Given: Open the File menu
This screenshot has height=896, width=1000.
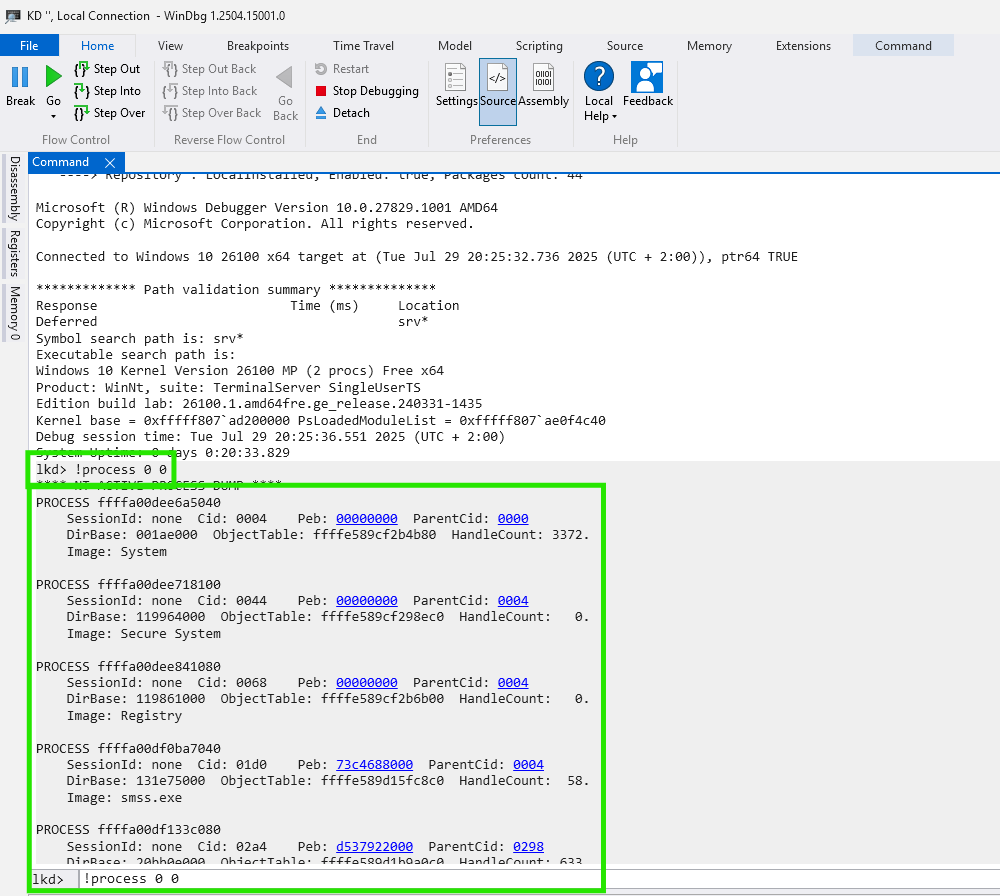Looking at the screenshot, I should pyautogui.click(x=29, y=45).
